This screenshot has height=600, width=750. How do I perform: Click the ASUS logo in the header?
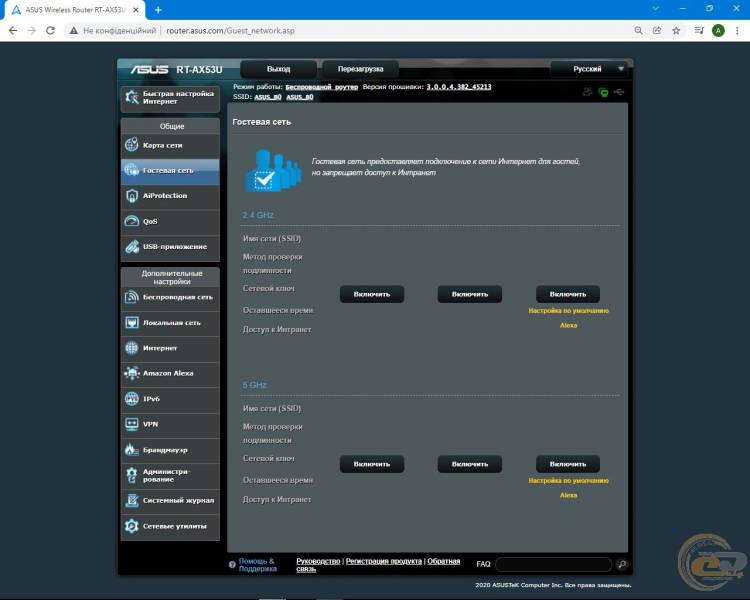pyautogui.click(x=150, y=69)
